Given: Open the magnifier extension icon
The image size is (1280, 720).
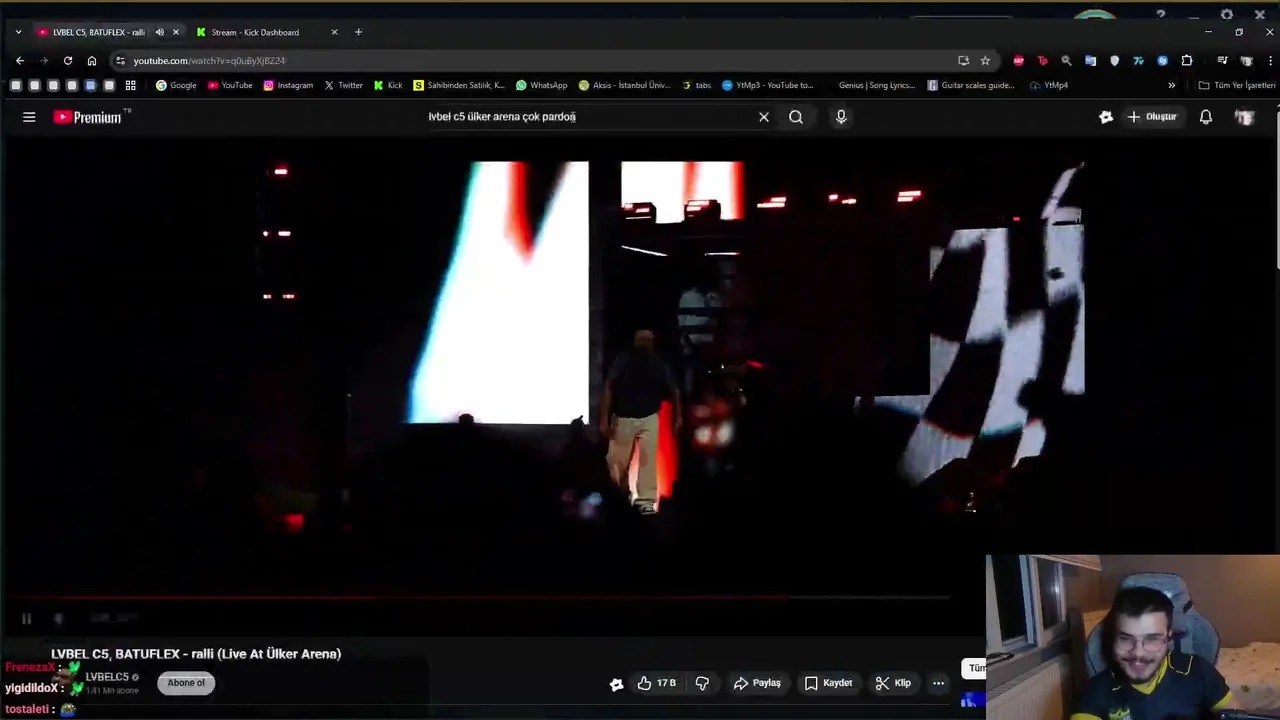Looking at the screenshot, I should [1066, 61].
